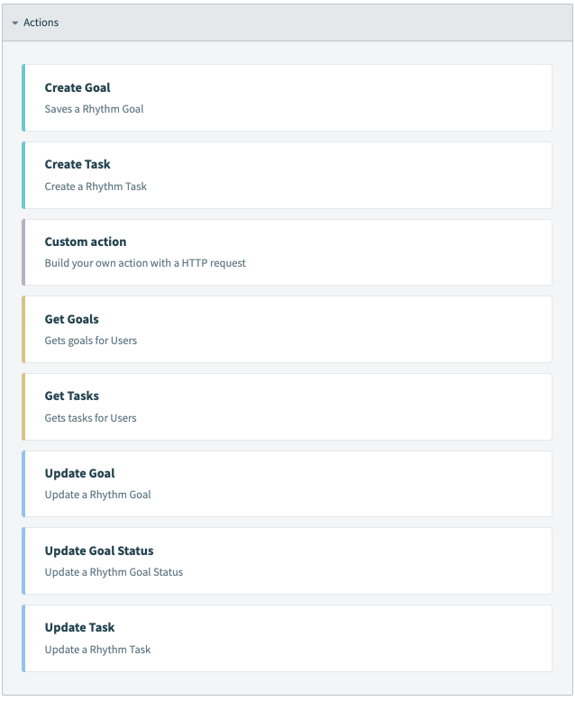Screen dimensions: 575x701
Task: Click the teal stripe on Create Goal card
Action: point(23,98)
